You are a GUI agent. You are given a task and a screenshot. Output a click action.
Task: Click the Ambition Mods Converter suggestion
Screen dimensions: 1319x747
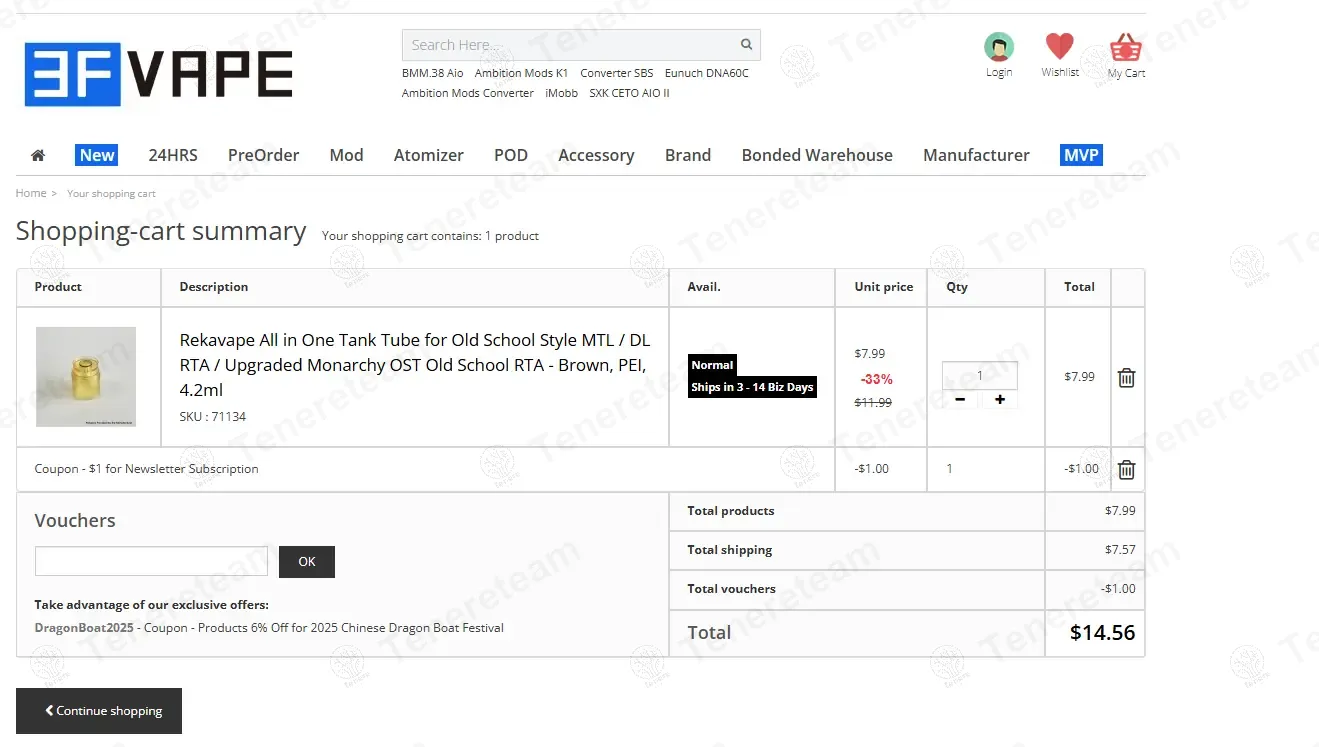468,93
